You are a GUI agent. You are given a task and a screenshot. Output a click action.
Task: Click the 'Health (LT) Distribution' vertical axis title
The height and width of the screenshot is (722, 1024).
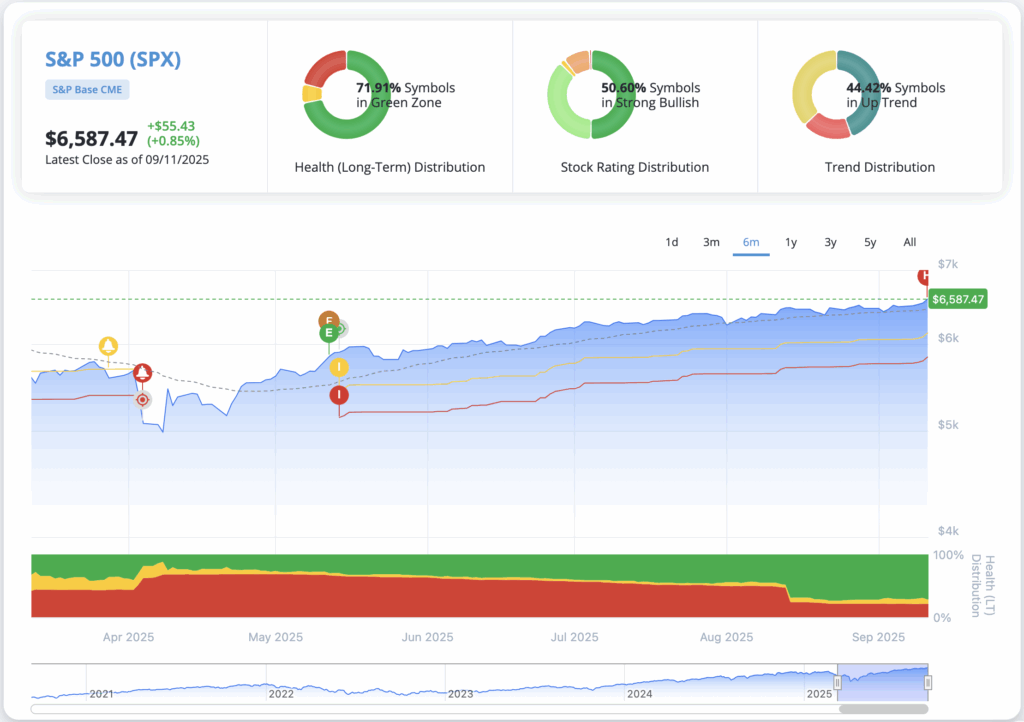(983, 586)
